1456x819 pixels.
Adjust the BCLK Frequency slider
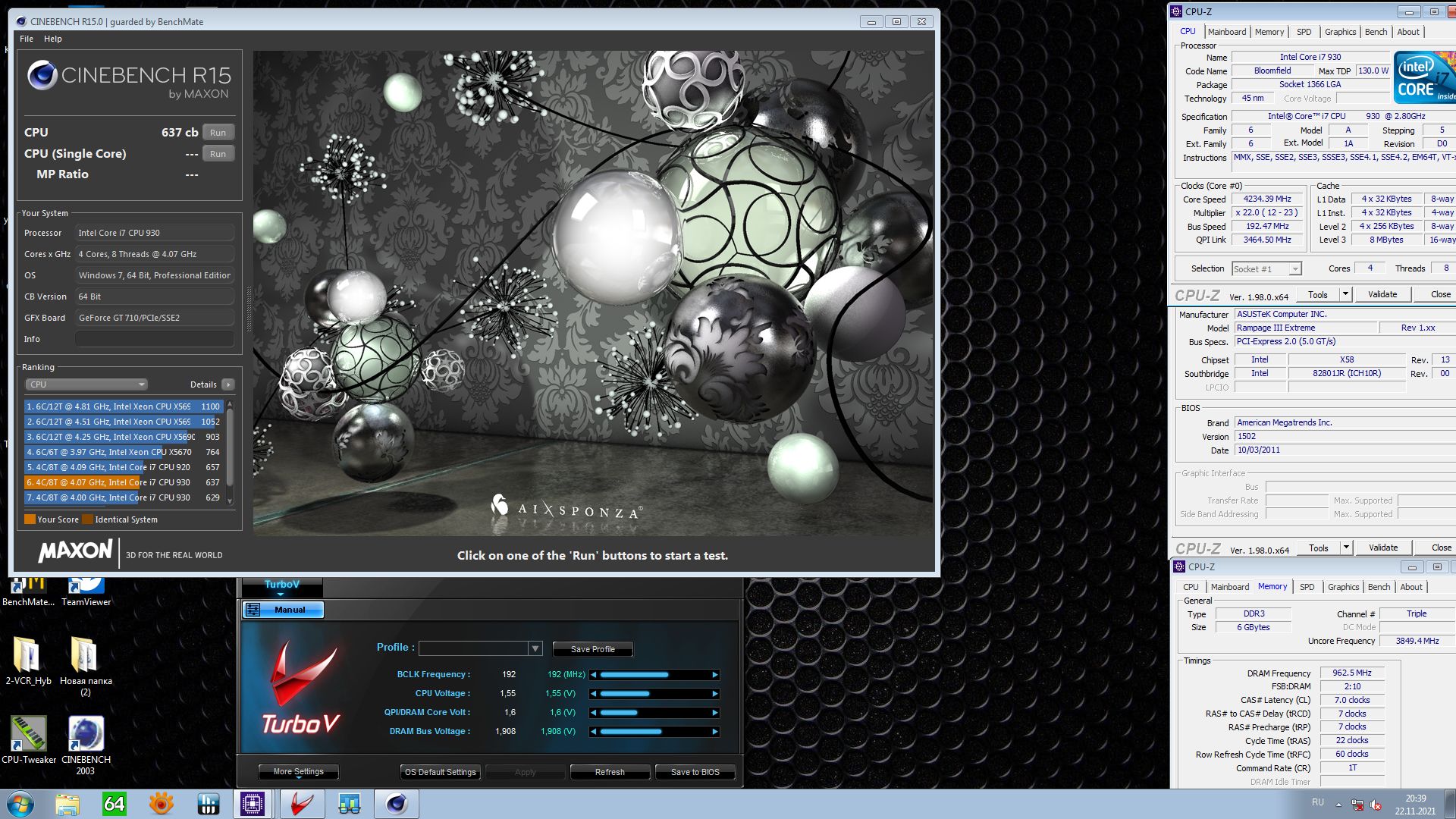(654, 675)
